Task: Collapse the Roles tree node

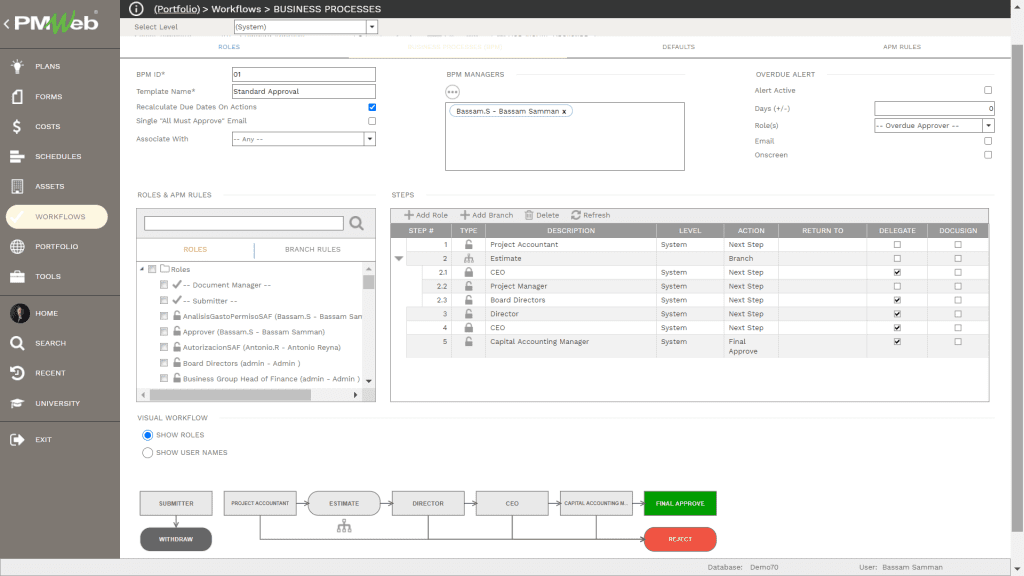Action: click(x=142, y=269)
